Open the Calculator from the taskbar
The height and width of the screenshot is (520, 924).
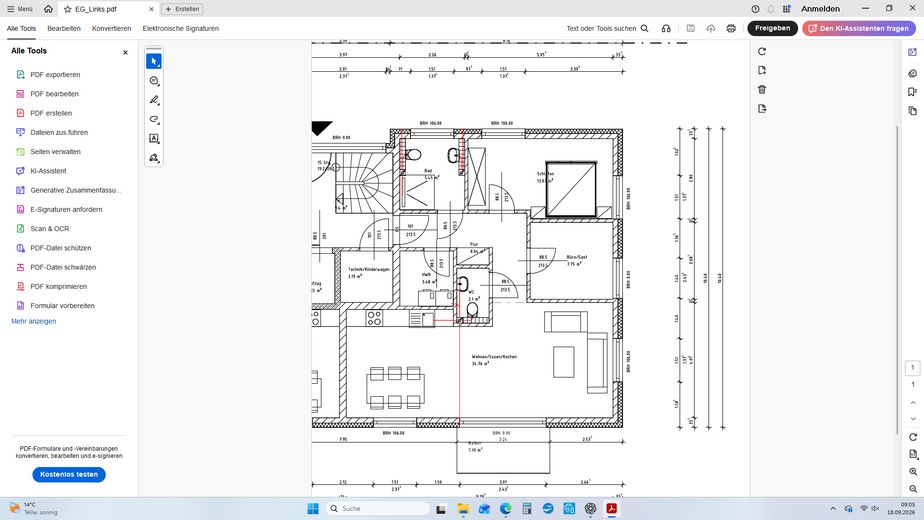527,509
